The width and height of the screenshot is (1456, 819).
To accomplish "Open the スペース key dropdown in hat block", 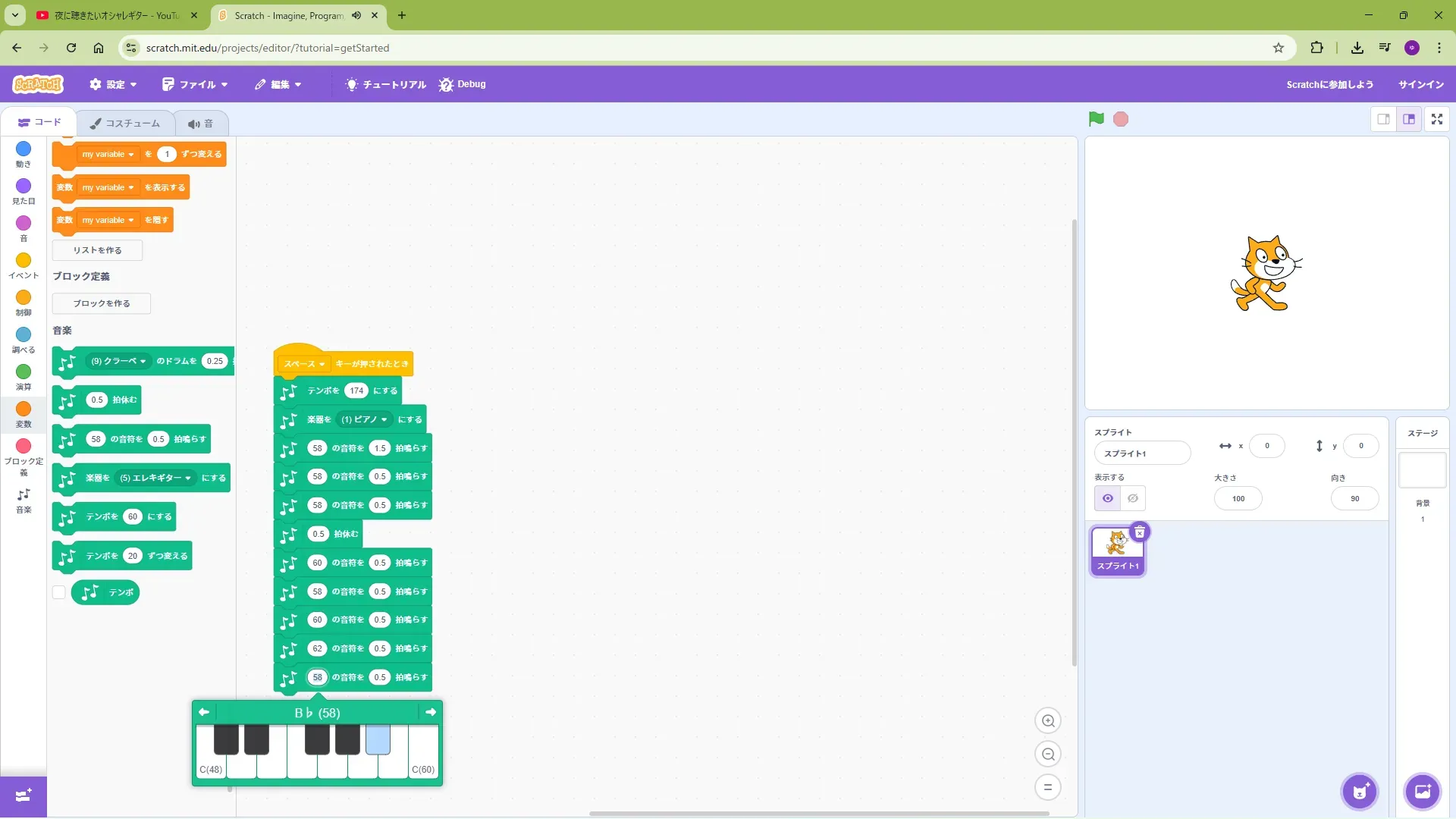I will coord(304,364).
